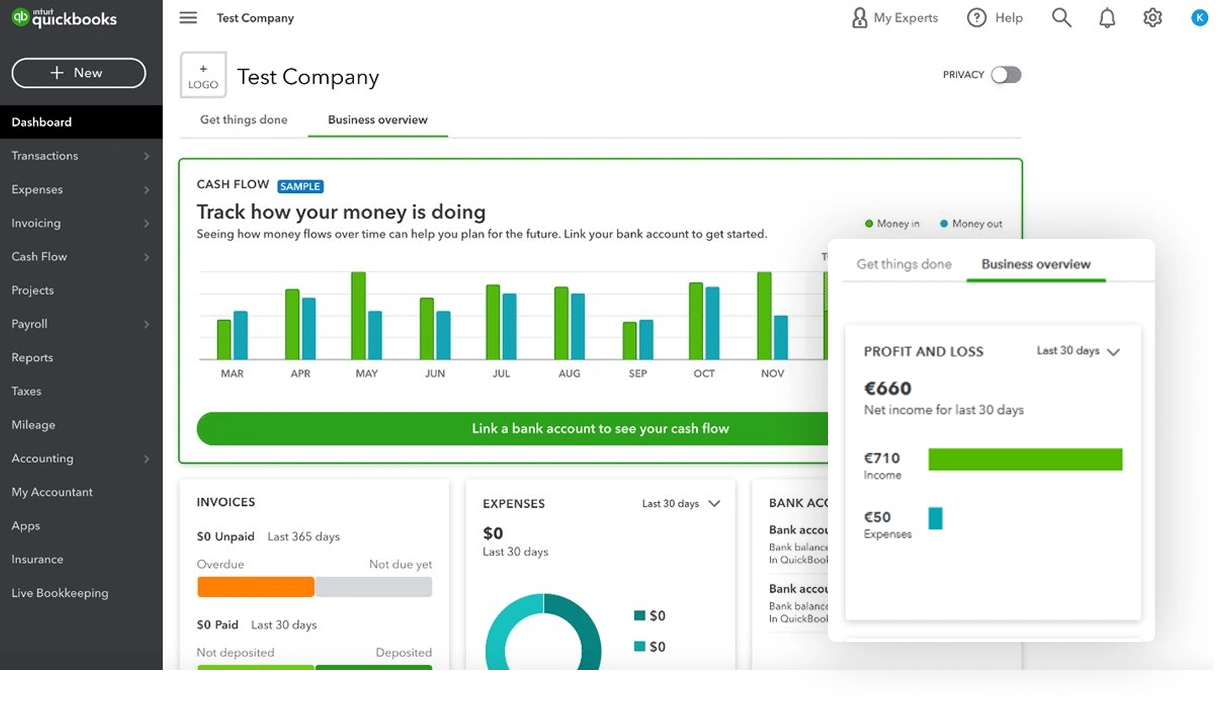Open Projects in the sidebar
The width and height of the screenshot is (1222, 713).
point(33,290)
